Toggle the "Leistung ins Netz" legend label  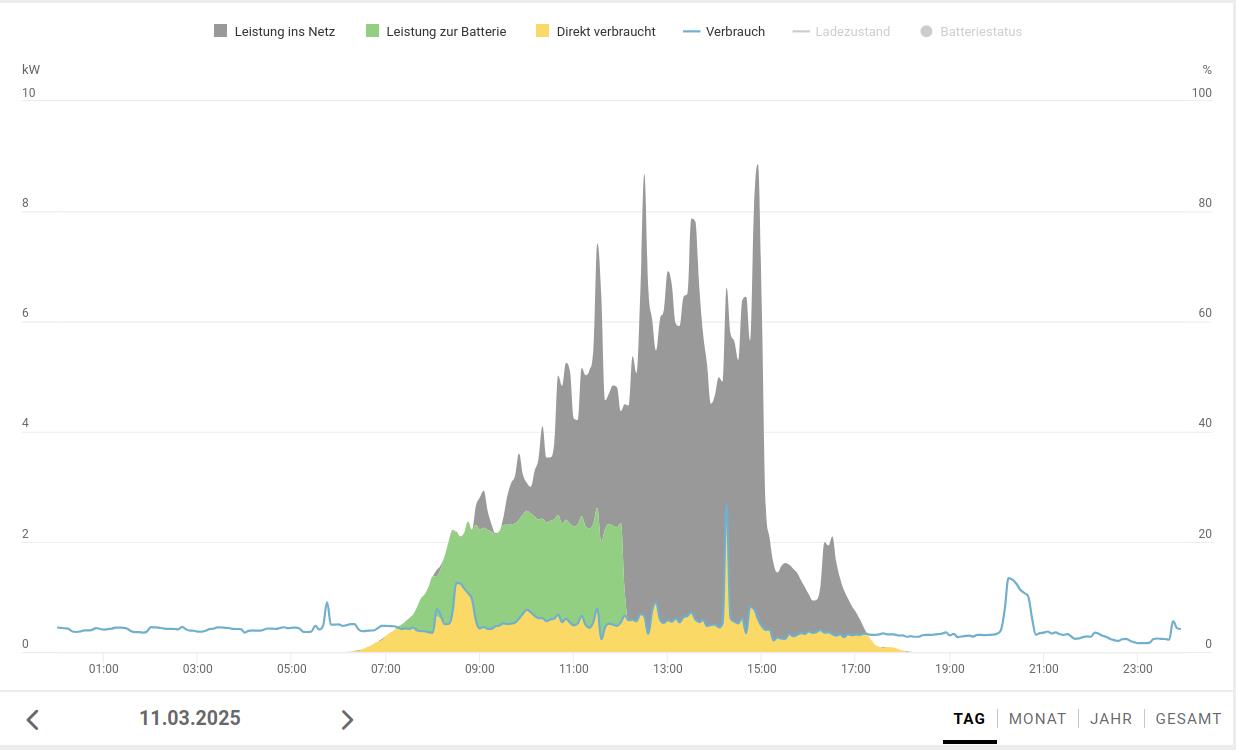(x=284, y=31)
